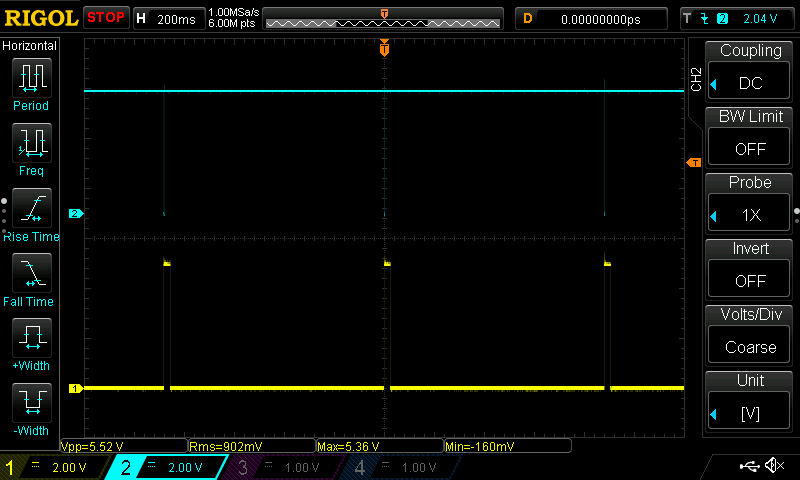The width and height of the screenshot is (800, 480).
Task: Select disabled channel 4 tab
Action: pyautogui.click(x=401, y=467)
